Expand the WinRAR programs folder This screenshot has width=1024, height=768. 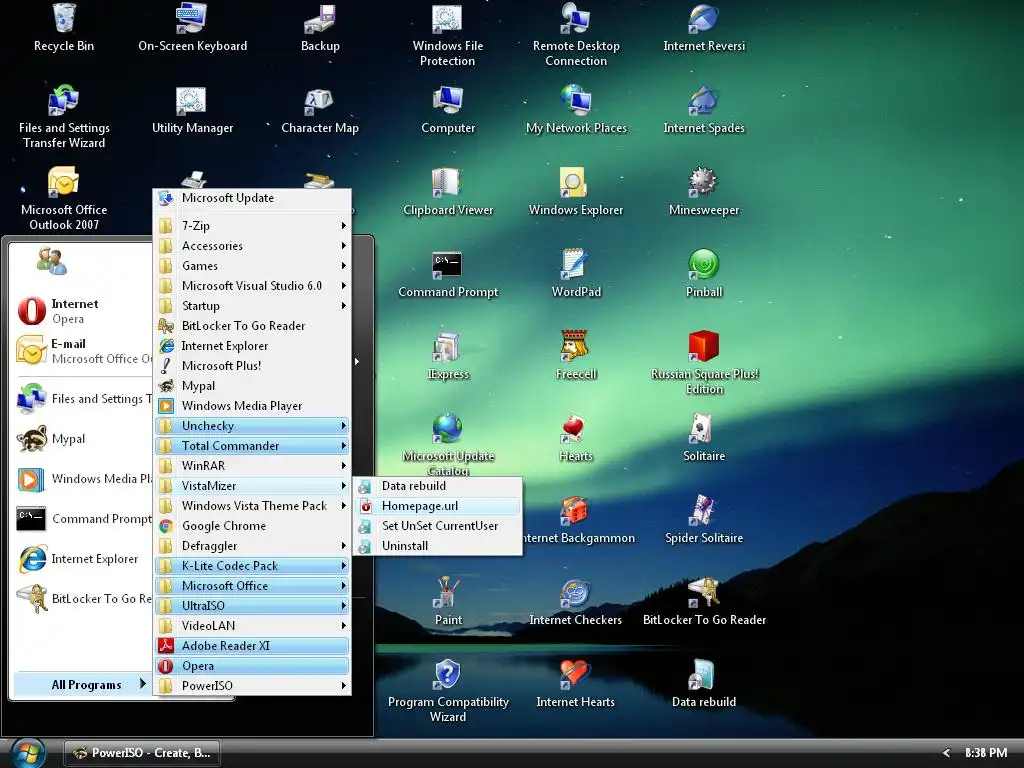(252, 466)
